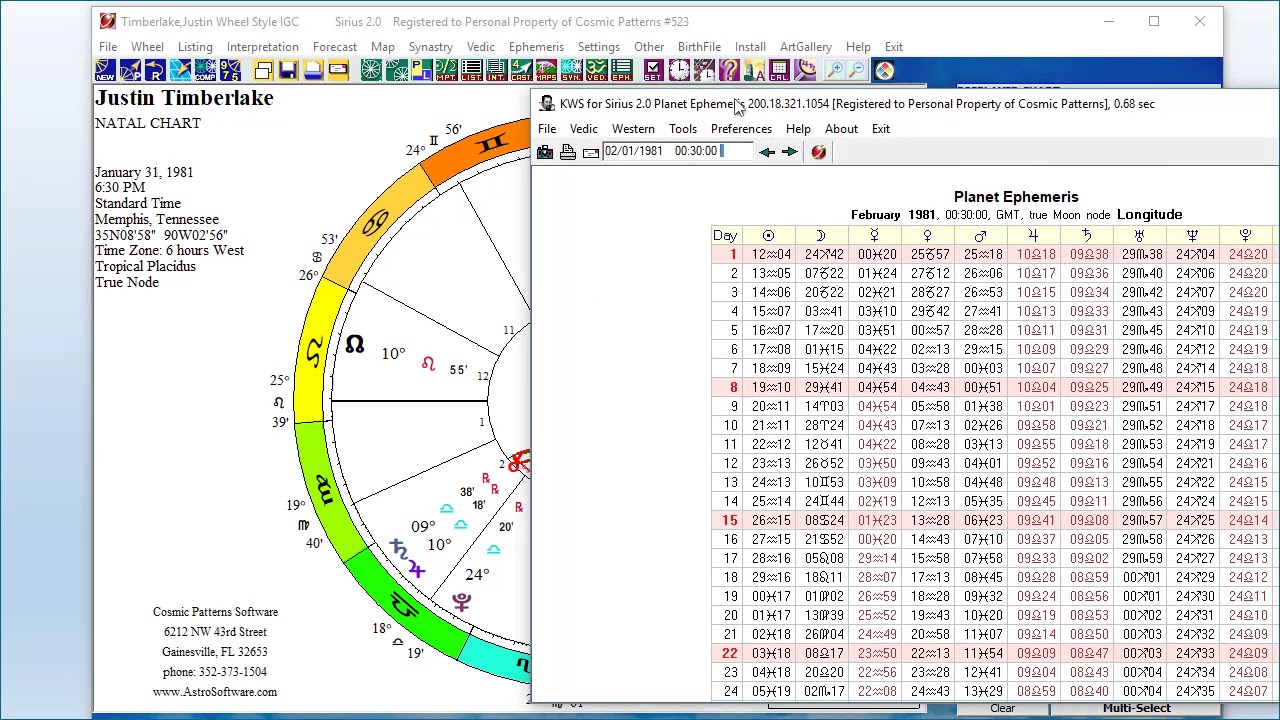Viewport: 1280px width, 720px height.
Task: Click the NEW chart icon in Sirius toolbar
Action: 105,71
